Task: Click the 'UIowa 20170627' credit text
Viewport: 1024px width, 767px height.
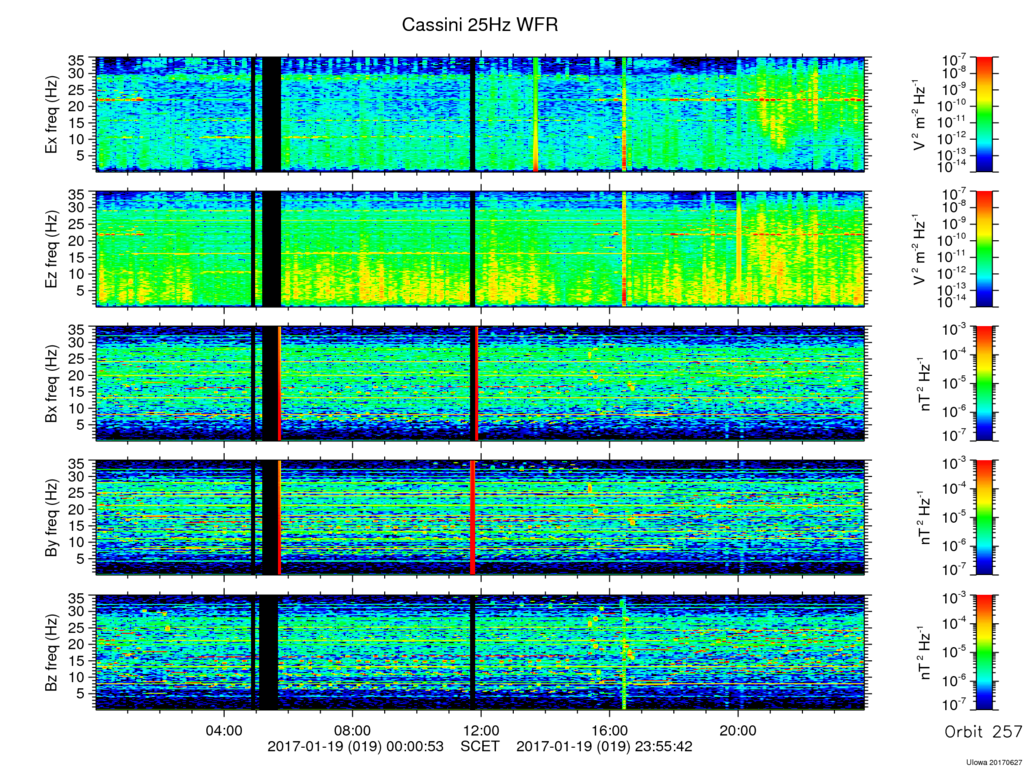Action: pyautogui.click(x=992, y=762)
